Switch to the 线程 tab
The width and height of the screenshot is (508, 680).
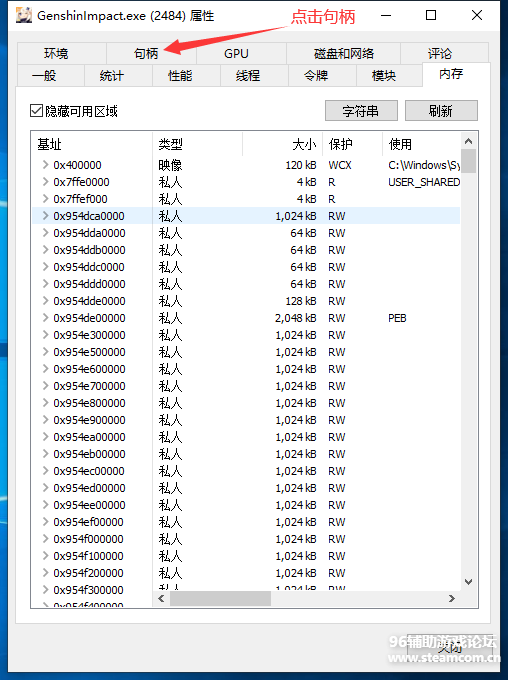(248, 75)
